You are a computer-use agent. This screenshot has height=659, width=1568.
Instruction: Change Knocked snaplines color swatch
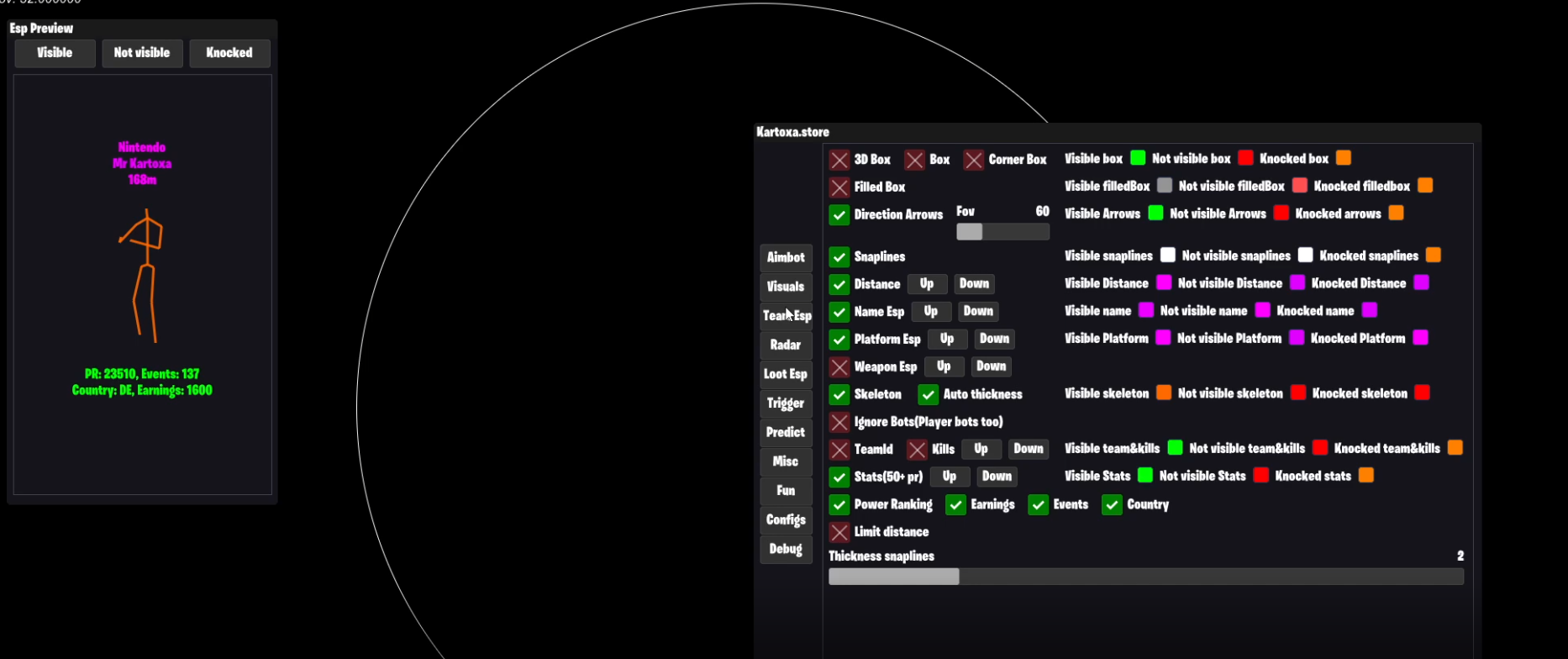1434,255
